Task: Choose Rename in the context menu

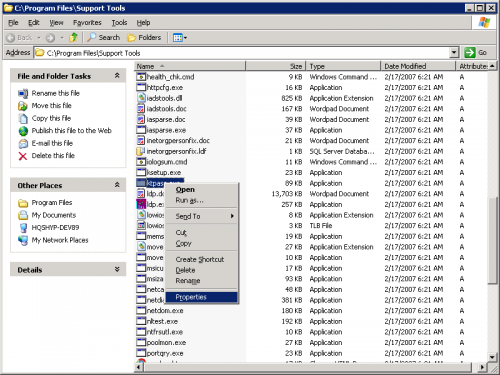Action: [x=202, y=281]
